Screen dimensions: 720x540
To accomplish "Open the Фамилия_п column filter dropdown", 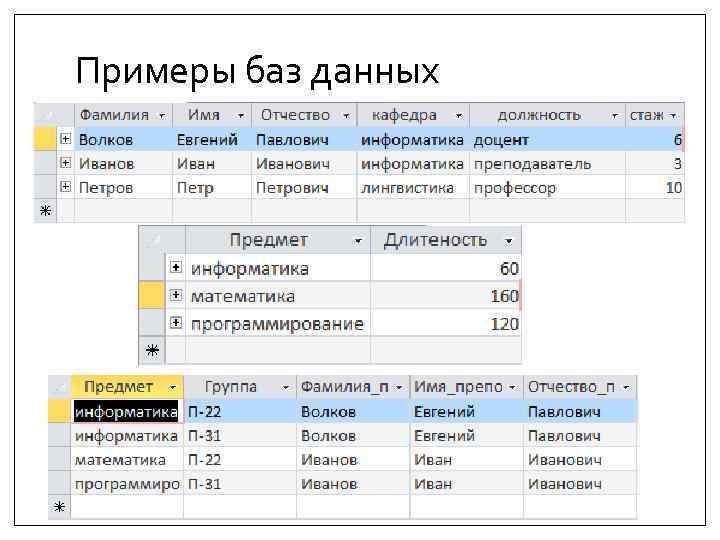I will point(399,388).
